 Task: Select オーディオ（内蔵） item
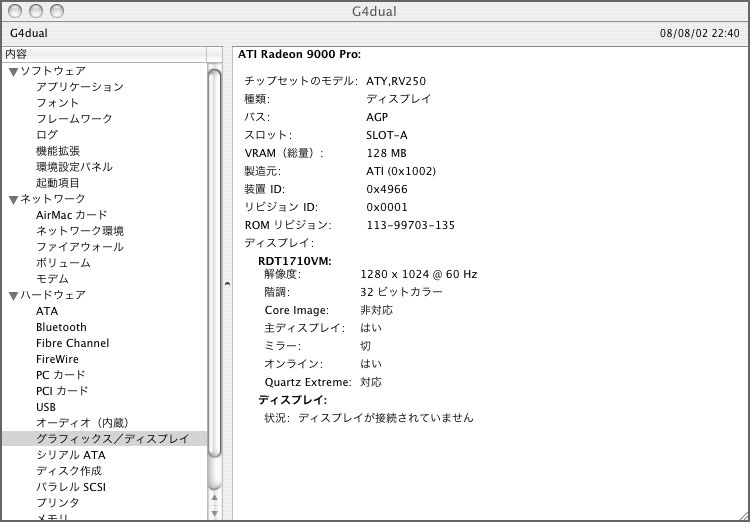[x=83, y=423]
